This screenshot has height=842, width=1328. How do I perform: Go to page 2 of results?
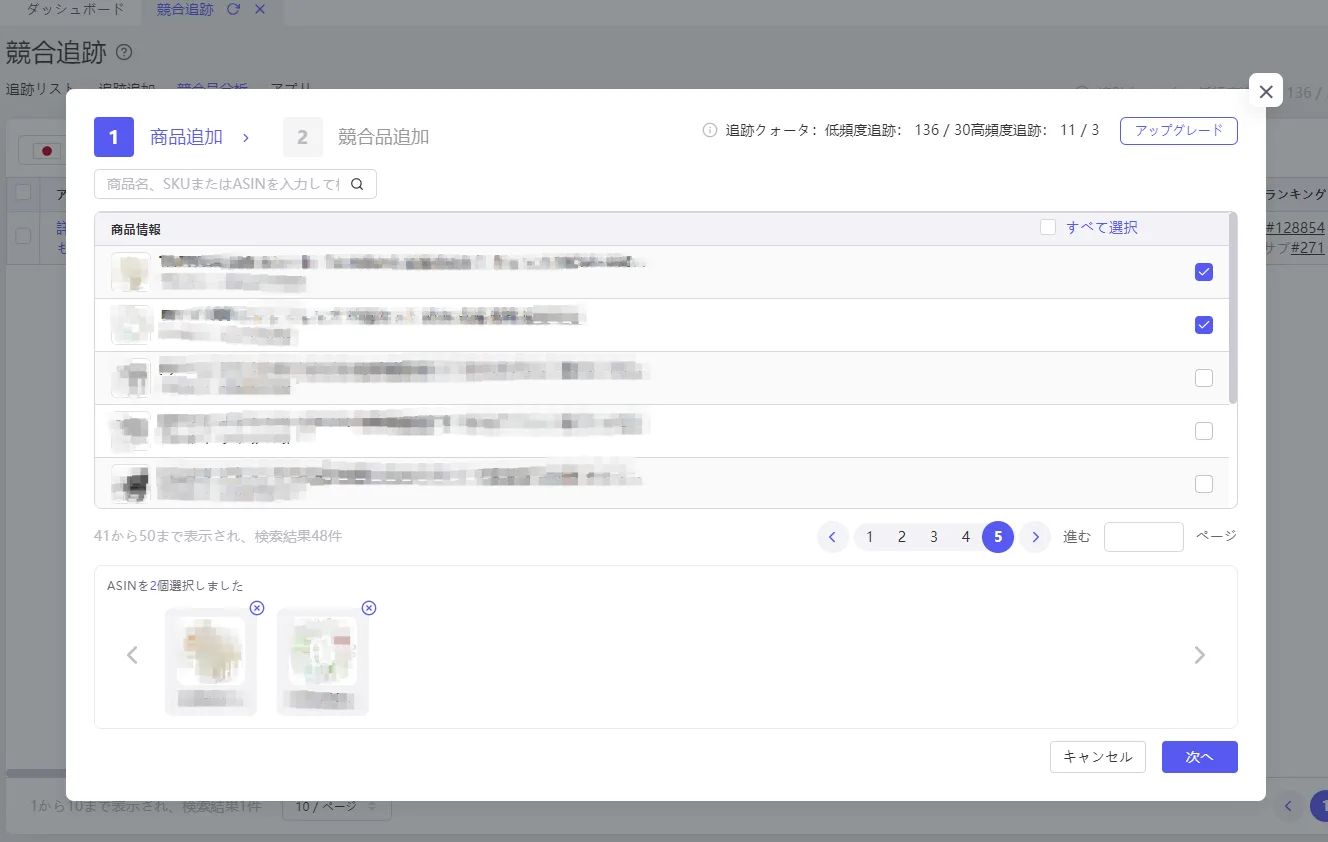pos(902,537)
